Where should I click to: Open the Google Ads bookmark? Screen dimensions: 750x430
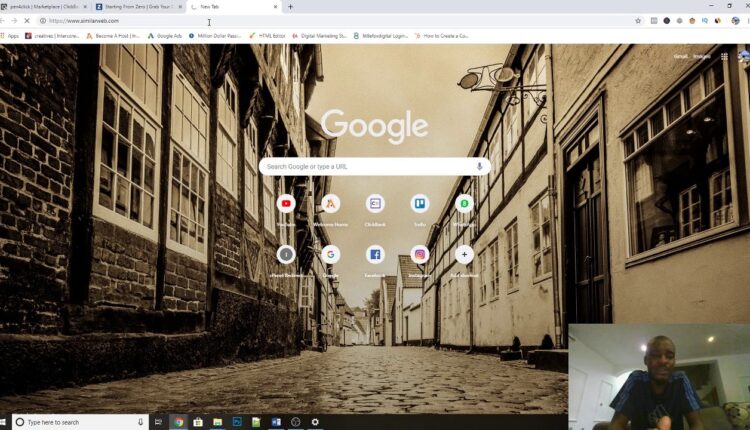coord(165,35)
